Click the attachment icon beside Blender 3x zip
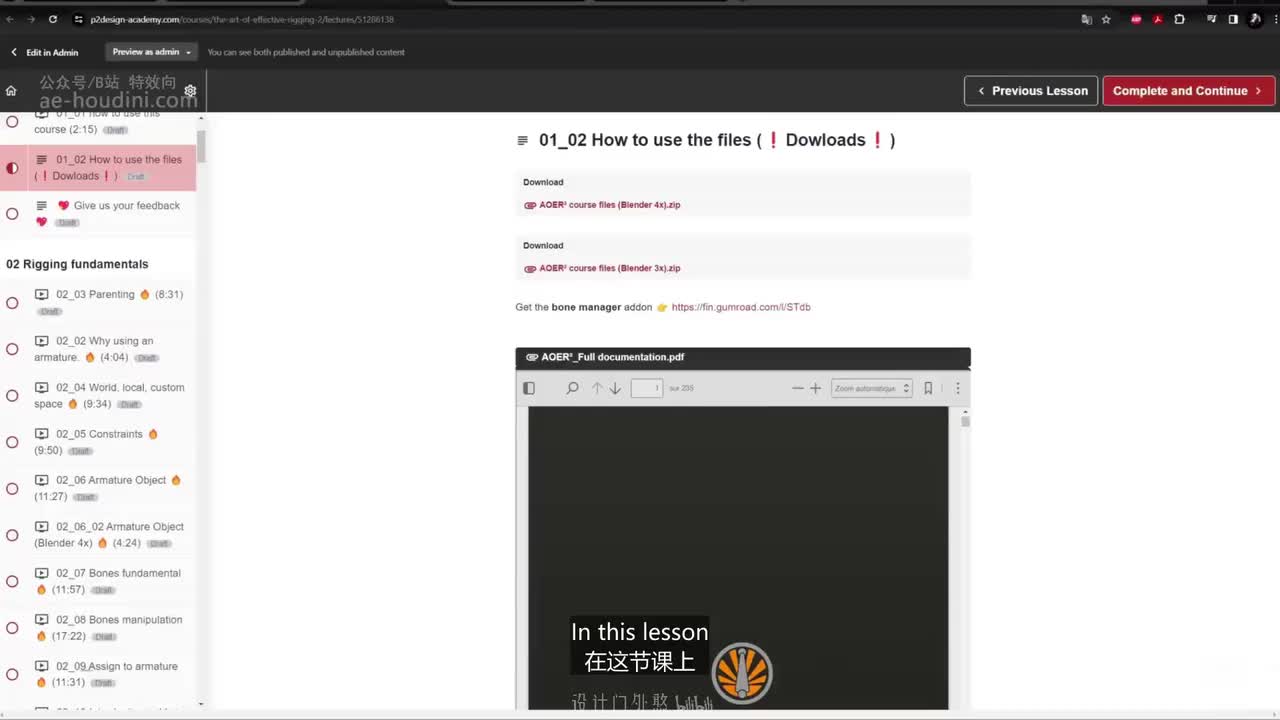Image resolution: width=1280 pixels, height=720 pixels. pyautogui.click(x=530, y=268)
